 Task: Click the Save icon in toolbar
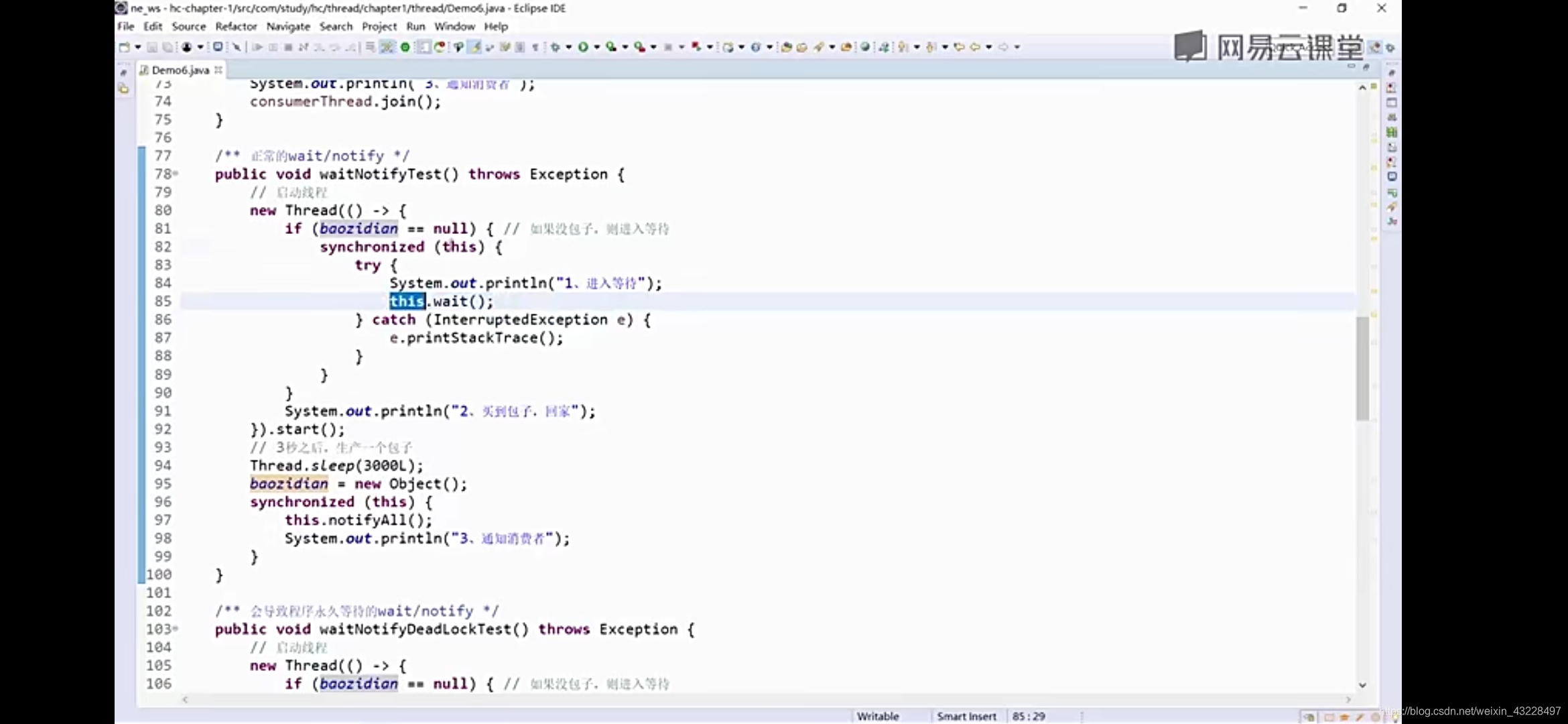coord(152,47)
